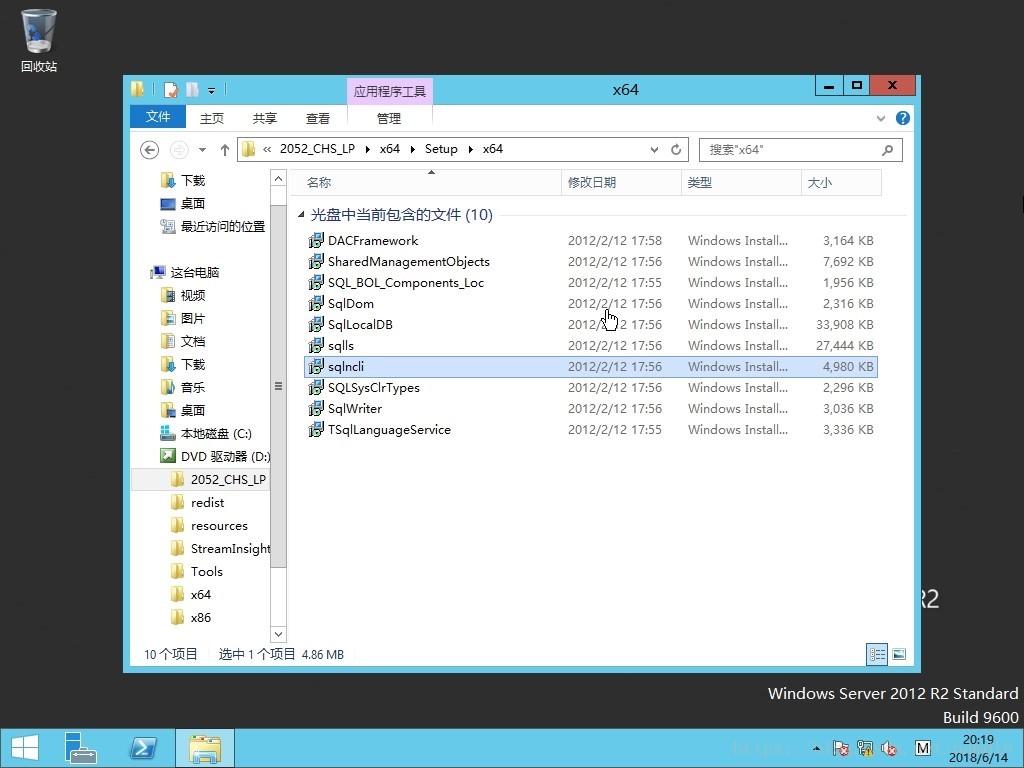Click the SqlLocalDB installer icon

(316, 325)
